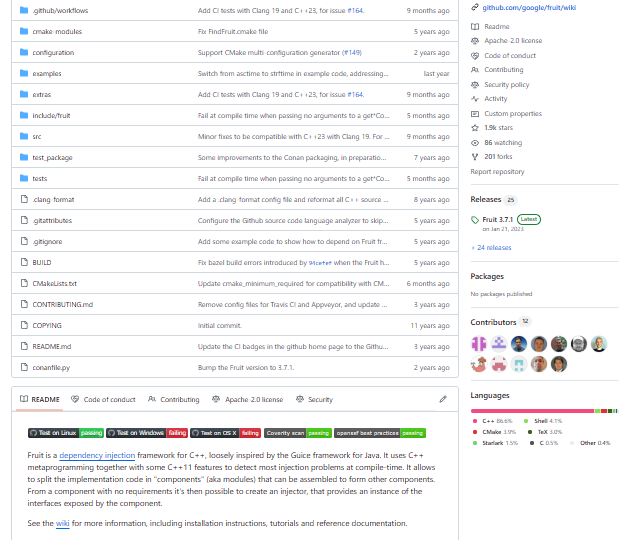This screenshot has width=636, height=540.
Task: Open the configuration folder
Action: pyautogui.click(x=53, y=53)
